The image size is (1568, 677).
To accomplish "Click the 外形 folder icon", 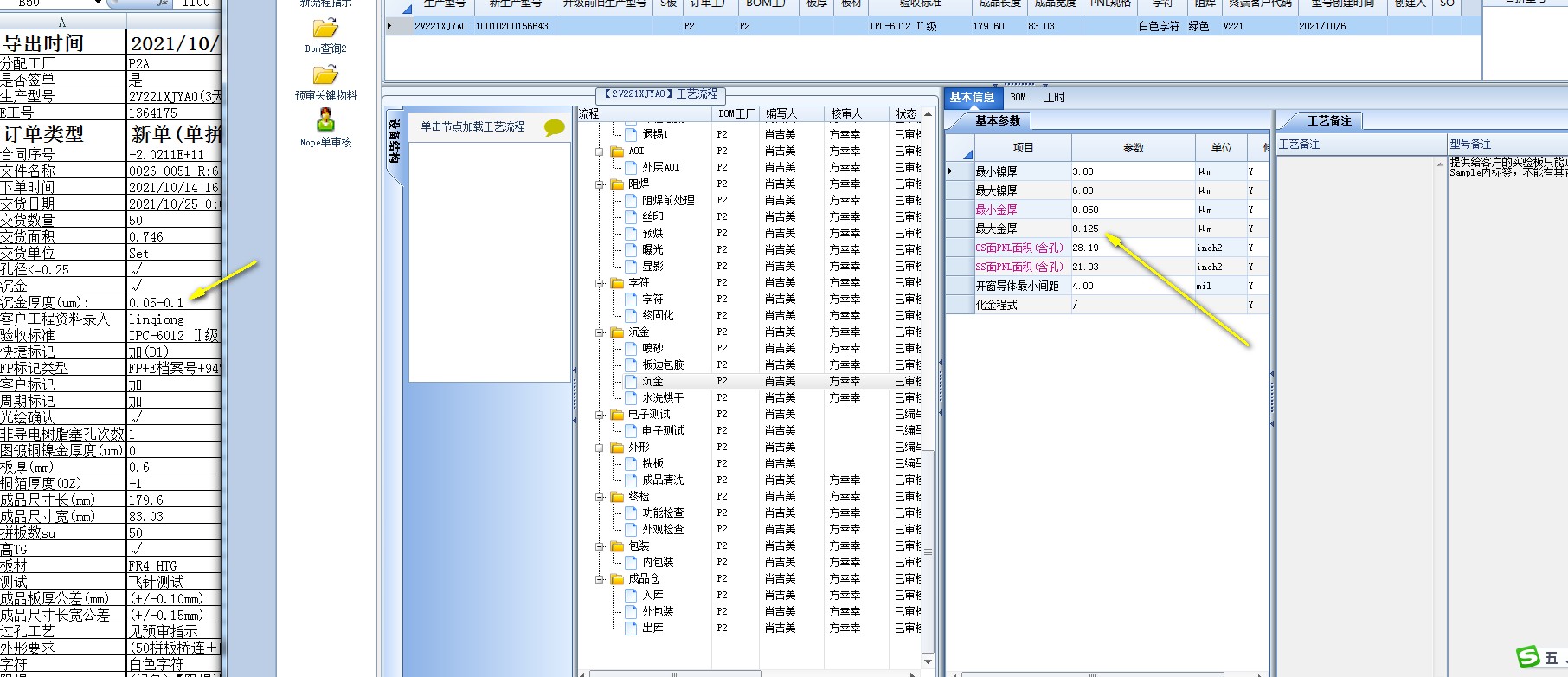I will coord(617,447).
